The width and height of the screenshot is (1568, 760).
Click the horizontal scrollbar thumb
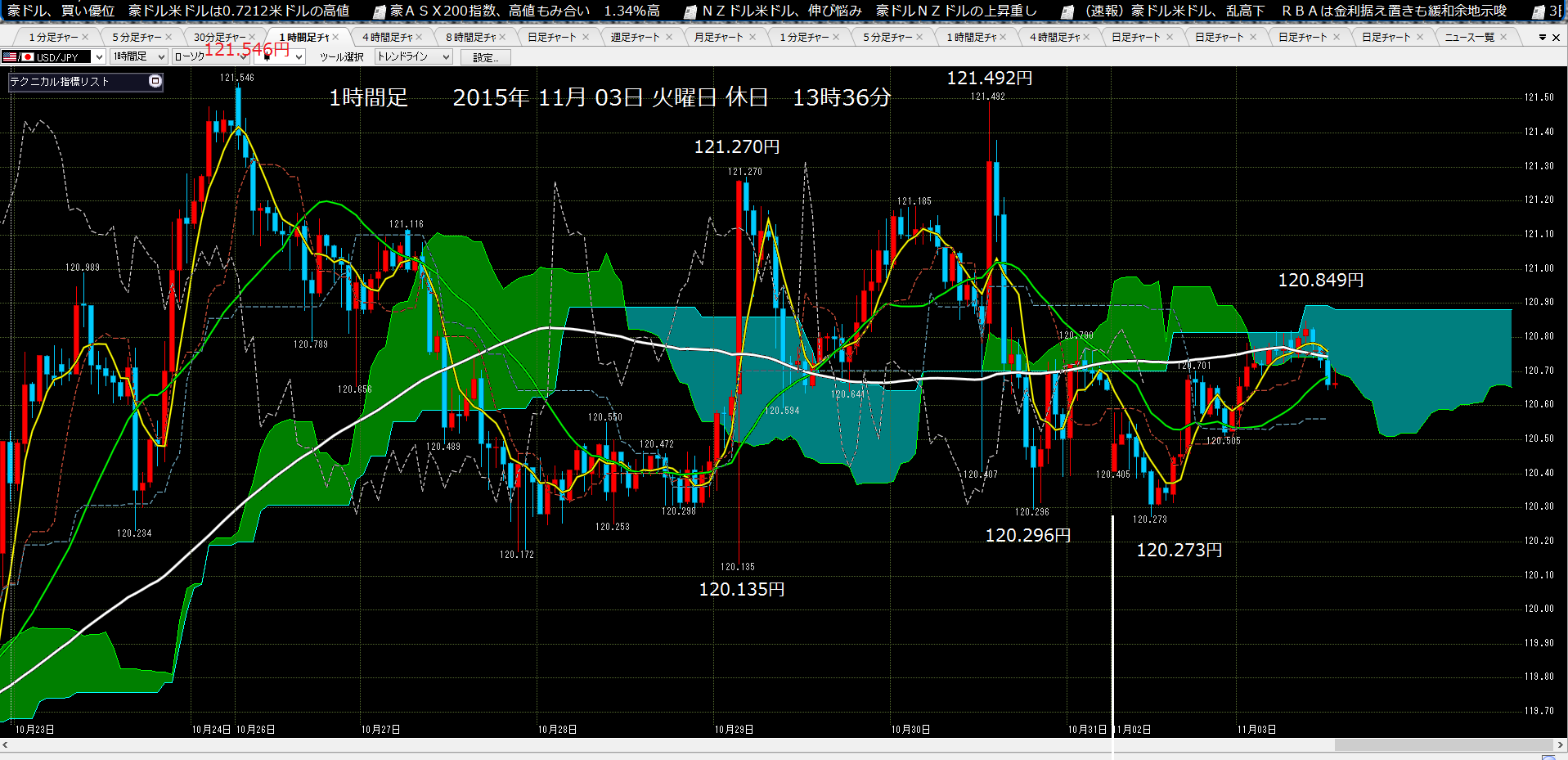click(x=1444, y=745)
